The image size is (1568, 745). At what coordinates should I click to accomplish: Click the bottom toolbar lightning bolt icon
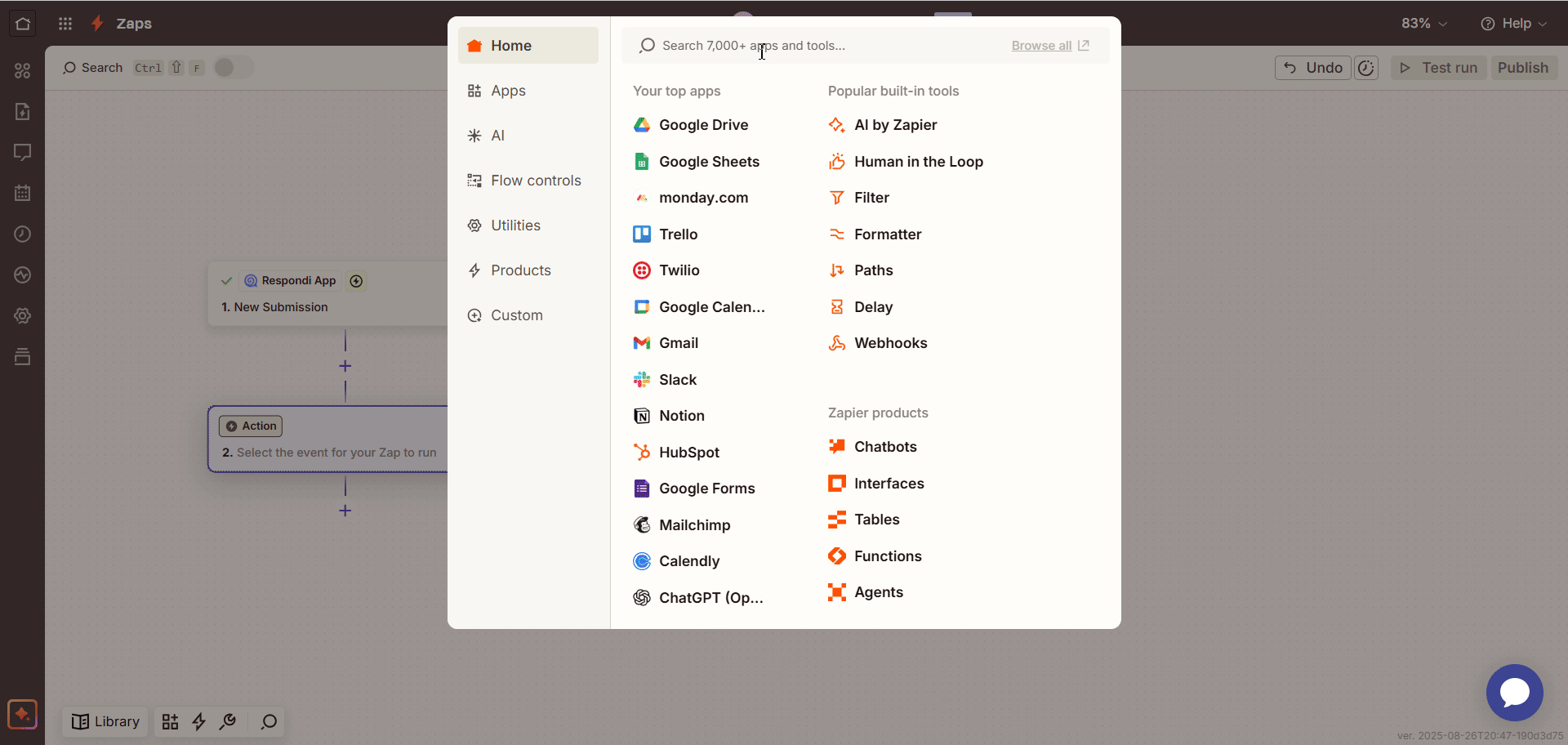click(x=198, y=722)
